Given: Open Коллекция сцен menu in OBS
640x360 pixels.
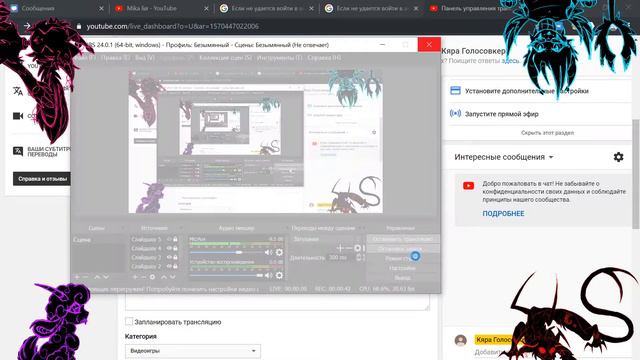Looking at the screenshot, I should (225, 58).
